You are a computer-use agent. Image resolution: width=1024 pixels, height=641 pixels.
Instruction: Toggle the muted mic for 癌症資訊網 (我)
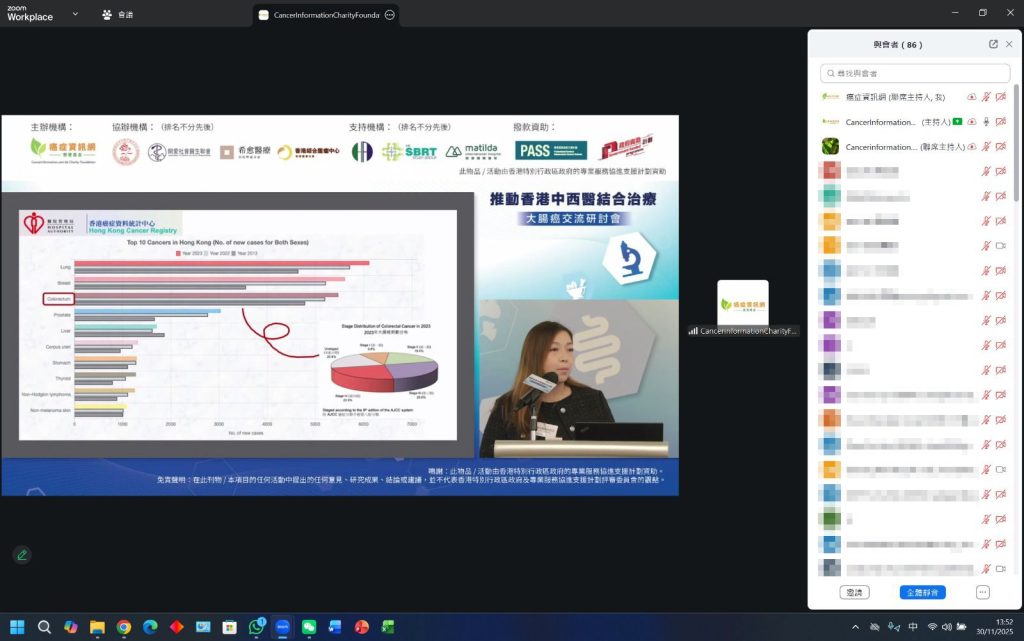[986, 97]
